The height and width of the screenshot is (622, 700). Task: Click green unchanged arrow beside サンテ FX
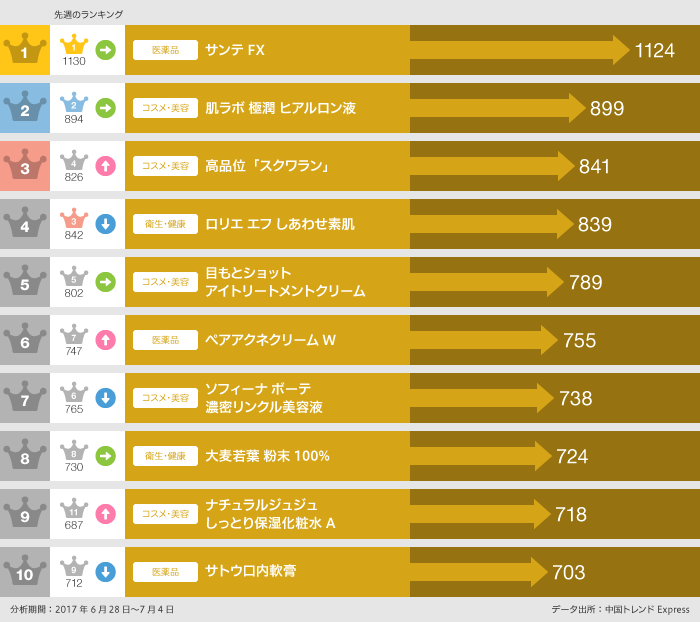coord(105,50)
